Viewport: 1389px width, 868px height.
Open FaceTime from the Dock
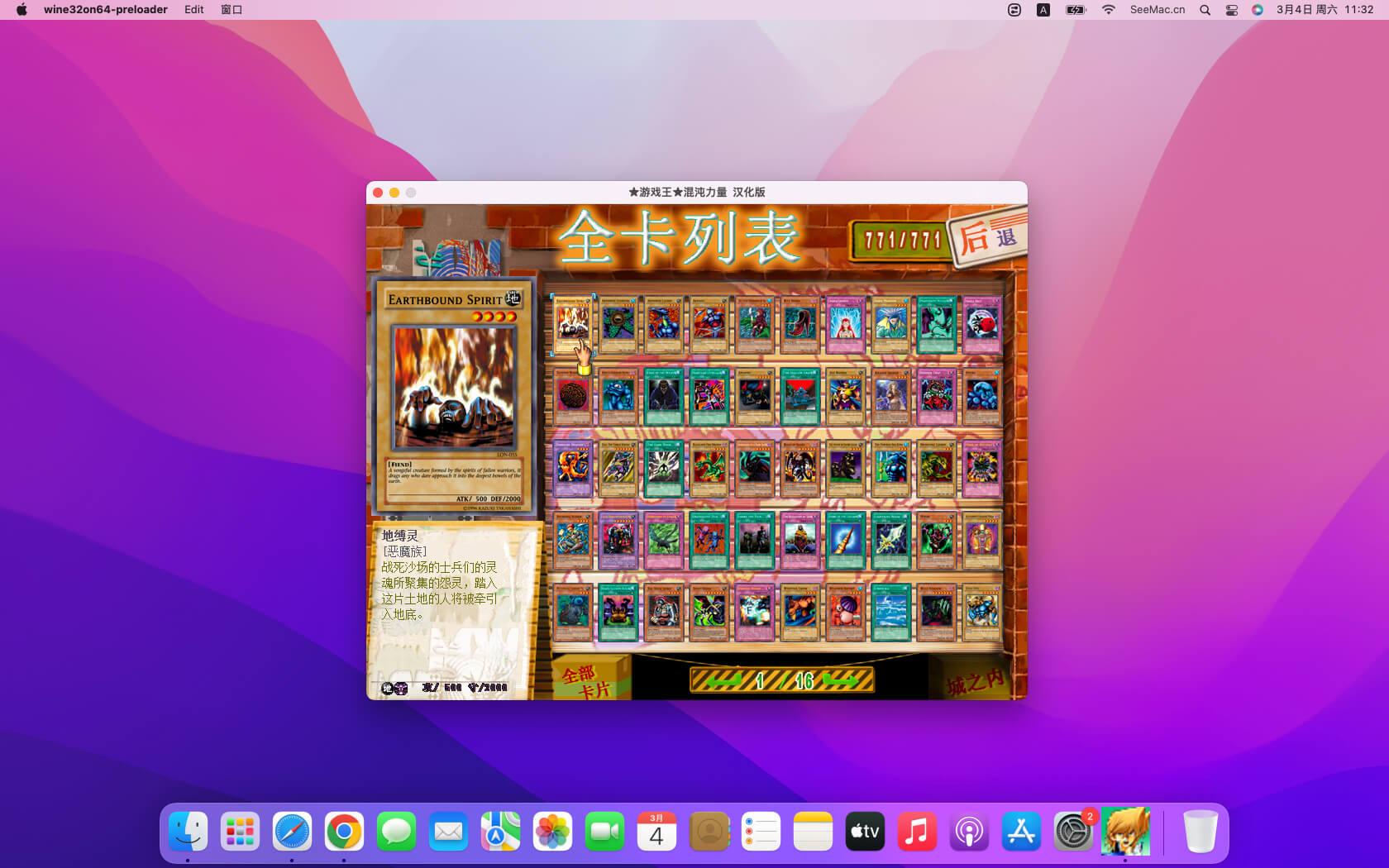pos(604,831)
